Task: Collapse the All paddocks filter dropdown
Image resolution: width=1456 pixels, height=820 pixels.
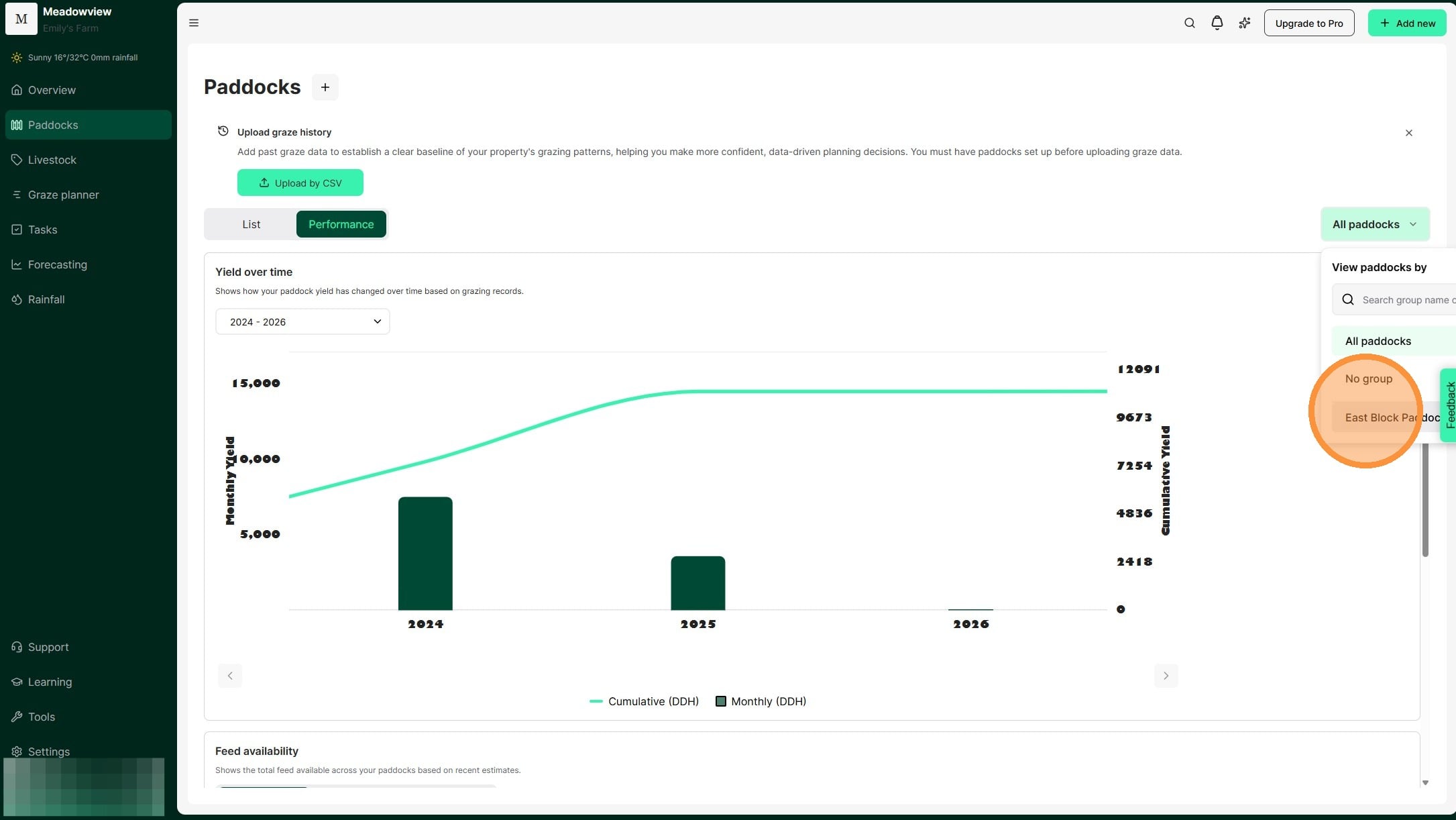Action: [1374, 224]
